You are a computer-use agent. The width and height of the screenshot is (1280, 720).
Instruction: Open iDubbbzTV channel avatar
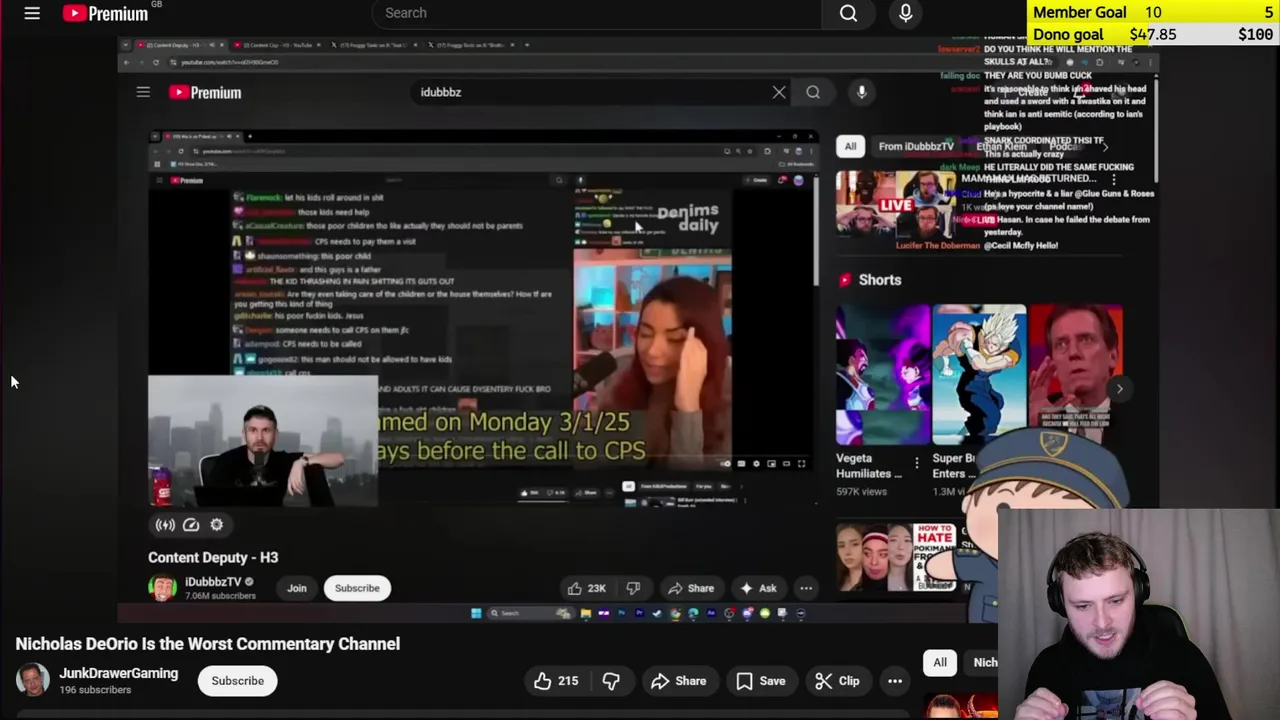click(162, 588)
